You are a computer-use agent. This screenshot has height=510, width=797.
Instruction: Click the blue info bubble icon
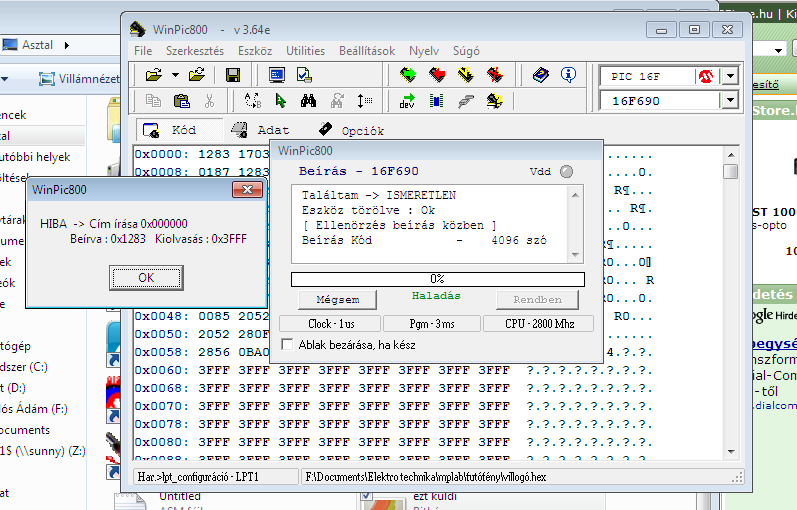pyautogui.click(x=568, y=75)
